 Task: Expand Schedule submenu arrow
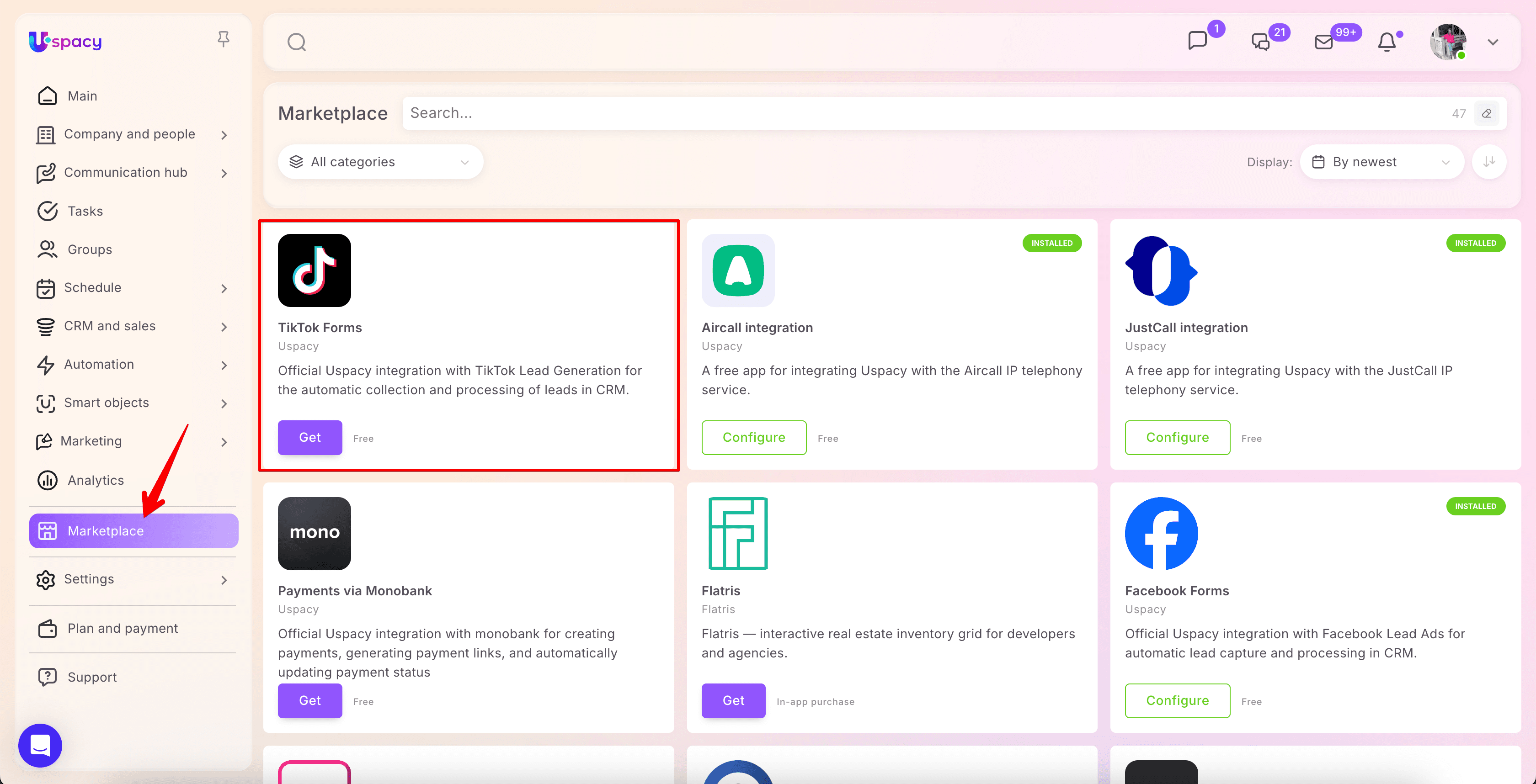point(224,288)
